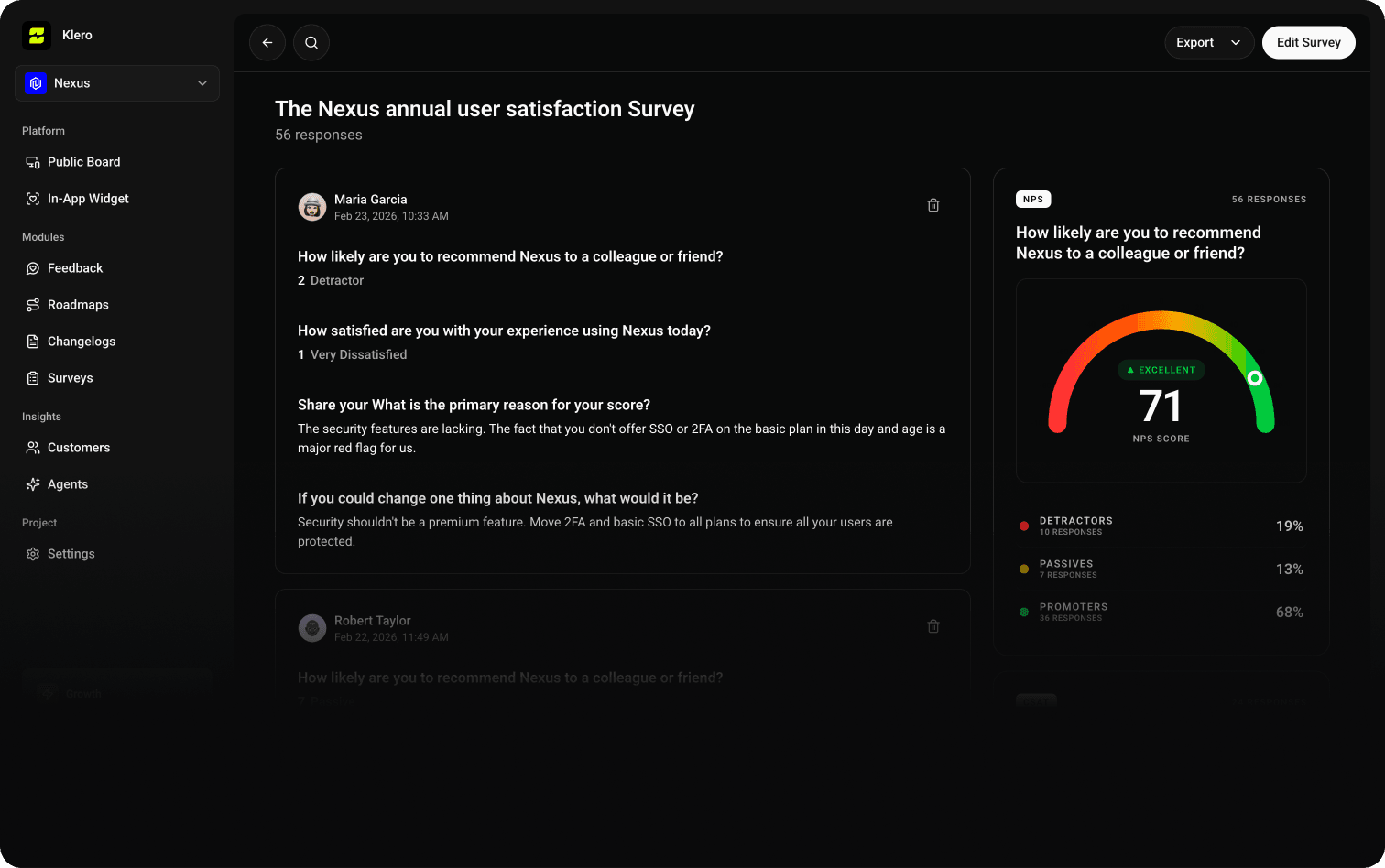Open the Export dropdown
Screen dimensions: 1385x868
1209,43
